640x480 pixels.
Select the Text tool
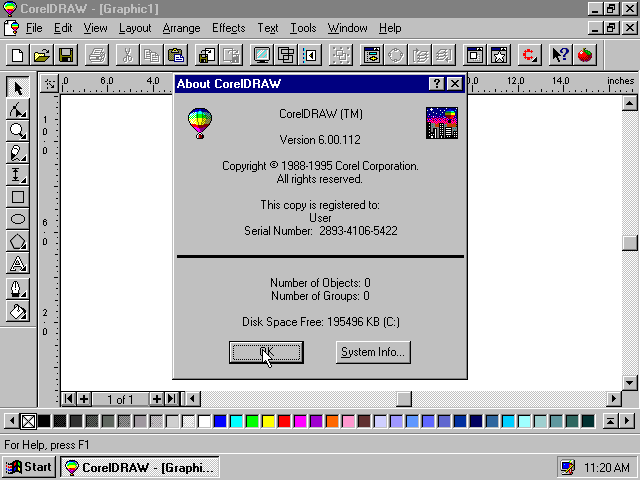[x=18, y=263]
